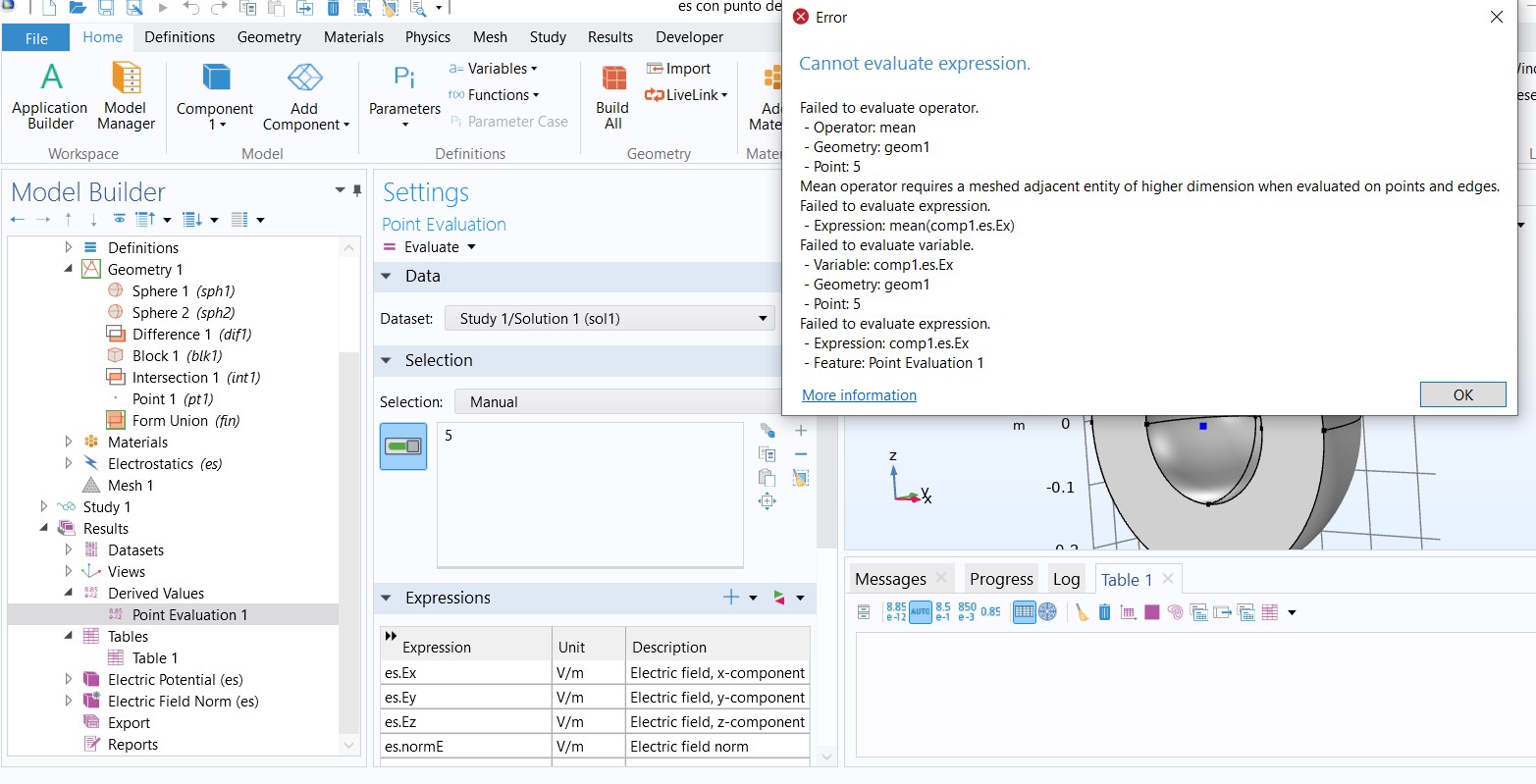Screen dimensions: 1536x784
Task: Open the Model Manager
Action: click(x=126, y=95)
